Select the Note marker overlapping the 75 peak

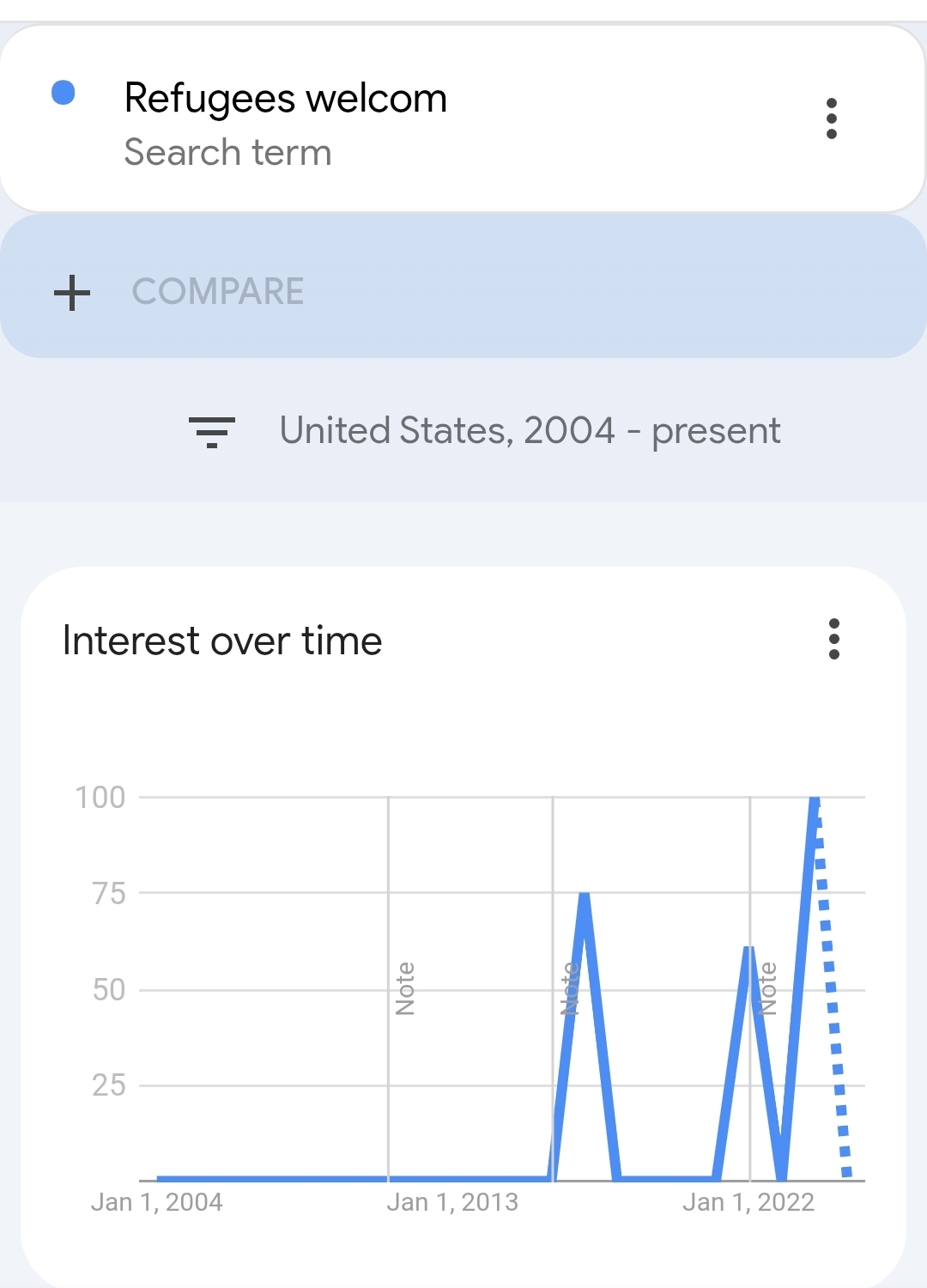[569, 988]
